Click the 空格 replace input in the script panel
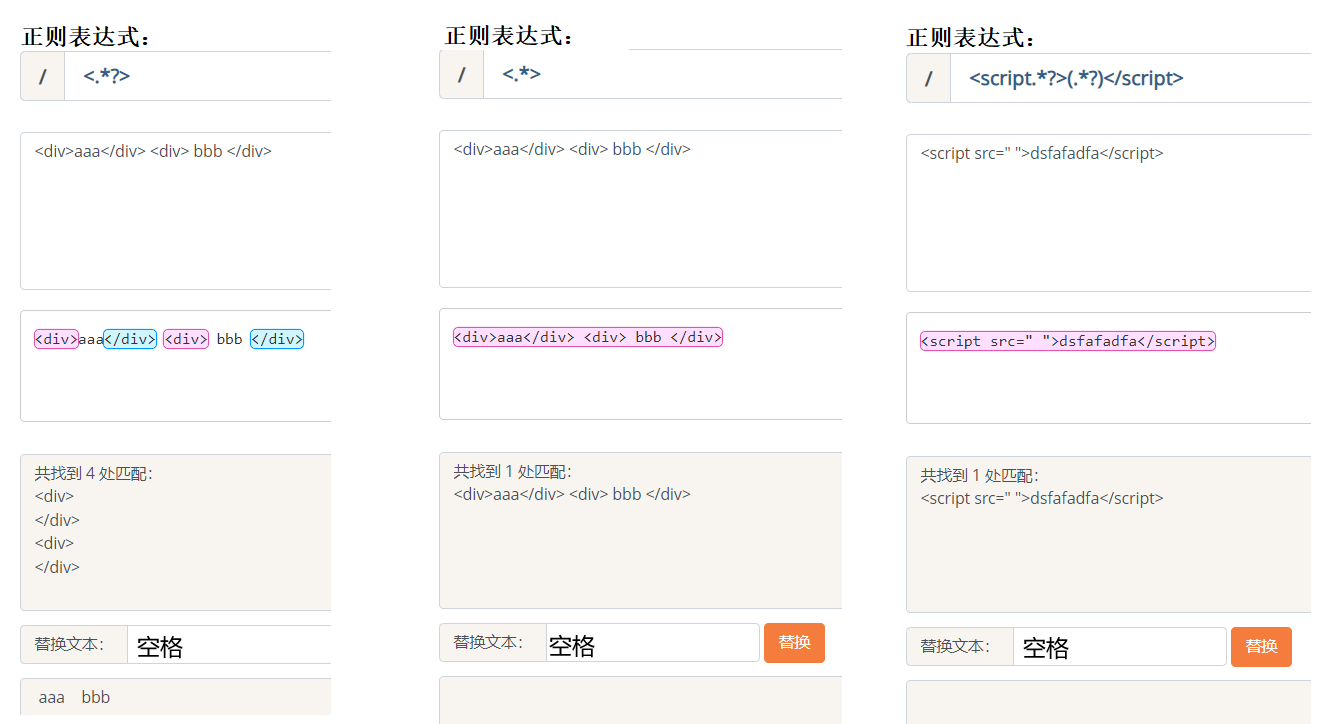This screenshot has height=724, width=1318. click(x=1120, y=647)
